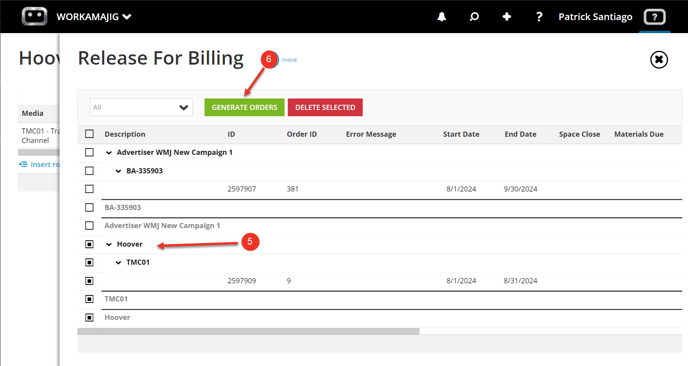The height and width of the screenshot is (366, 688).
Task: Sort by Error Message column header
Action: pyautogui.click(x=371, y=134)
